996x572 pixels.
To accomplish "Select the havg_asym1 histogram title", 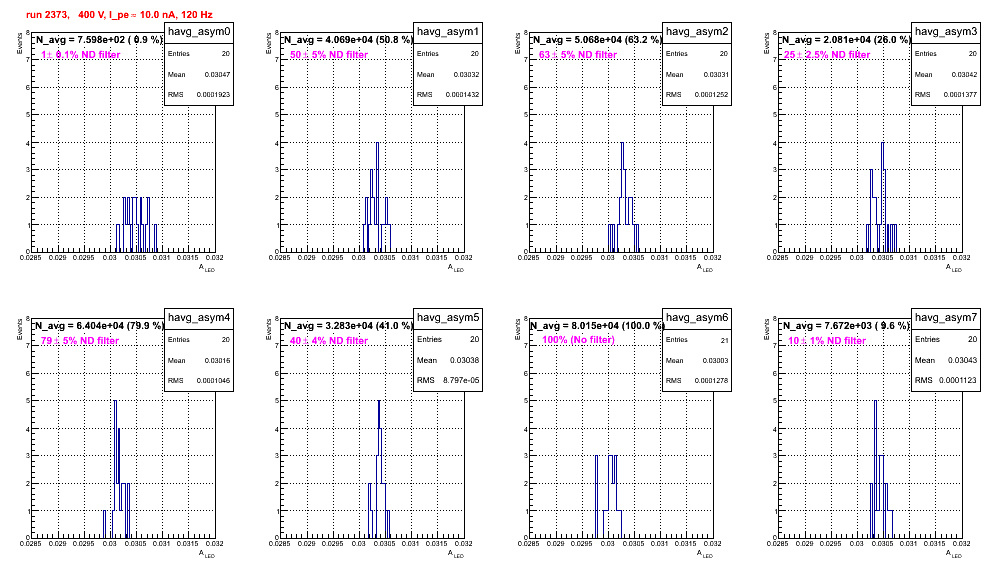I will click(448, 32).
